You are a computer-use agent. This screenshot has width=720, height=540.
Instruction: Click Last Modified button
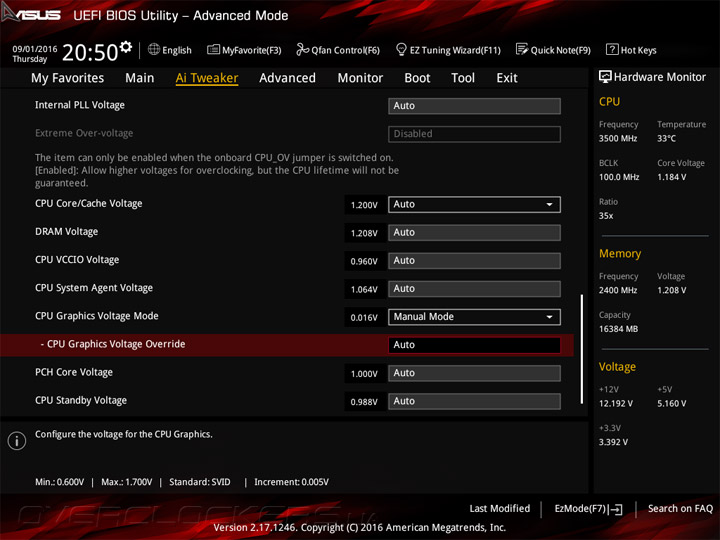click(500, 509)
